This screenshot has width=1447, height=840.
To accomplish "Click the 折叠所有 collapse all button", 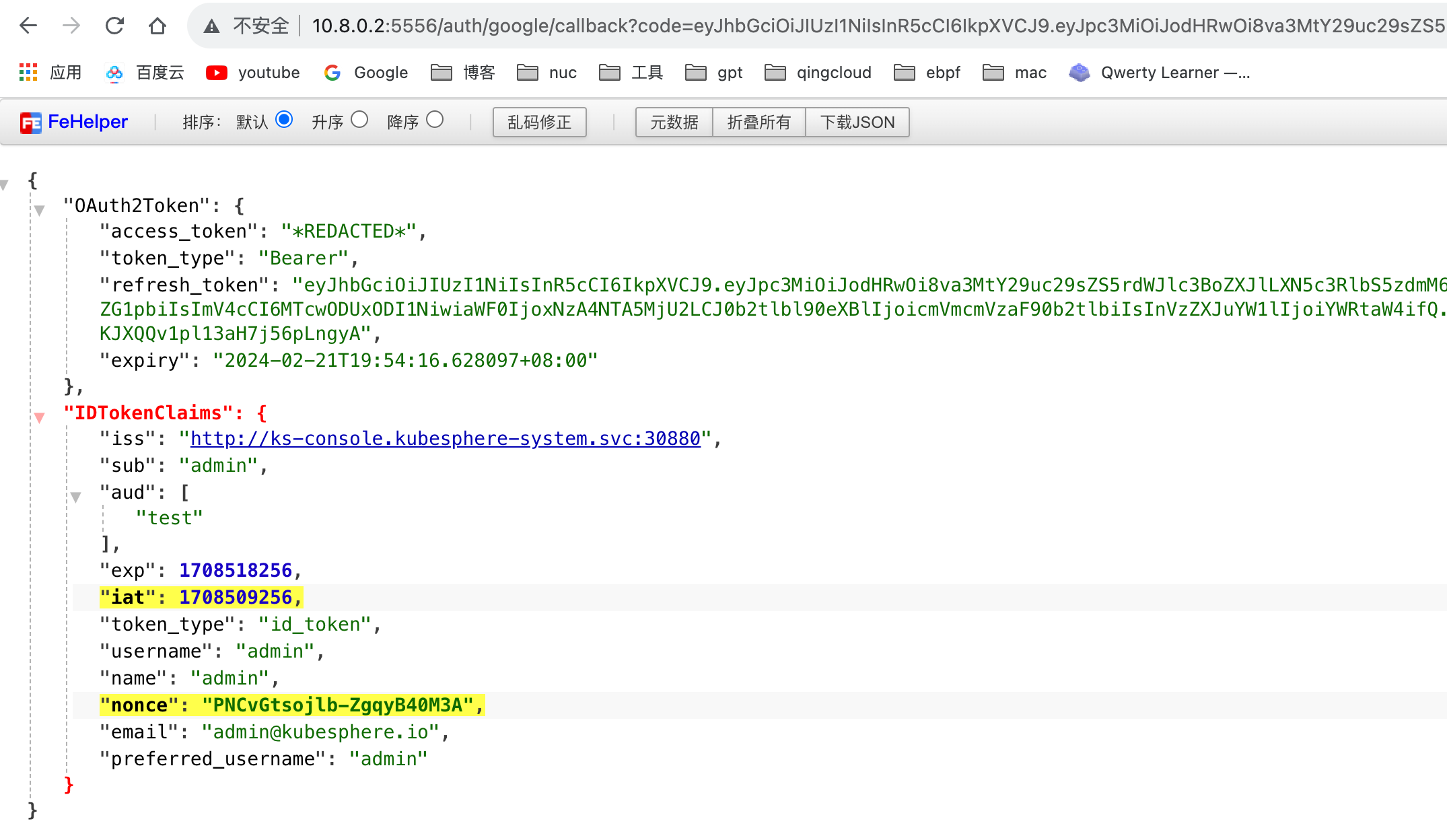I will pos(758,123).
